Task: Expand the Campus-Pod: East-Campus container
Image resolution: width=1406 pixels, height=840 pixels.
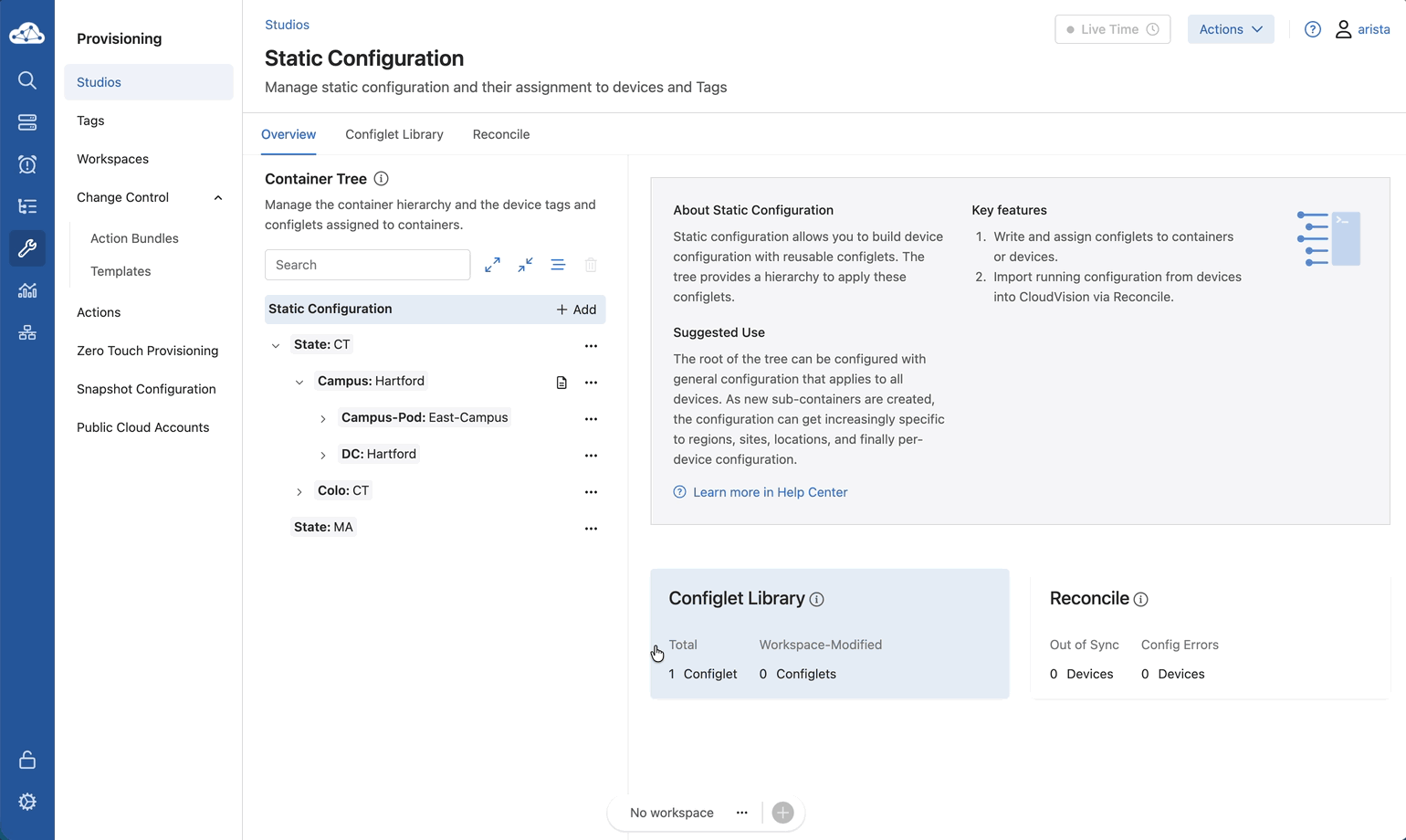Action: tap(323, 419)
